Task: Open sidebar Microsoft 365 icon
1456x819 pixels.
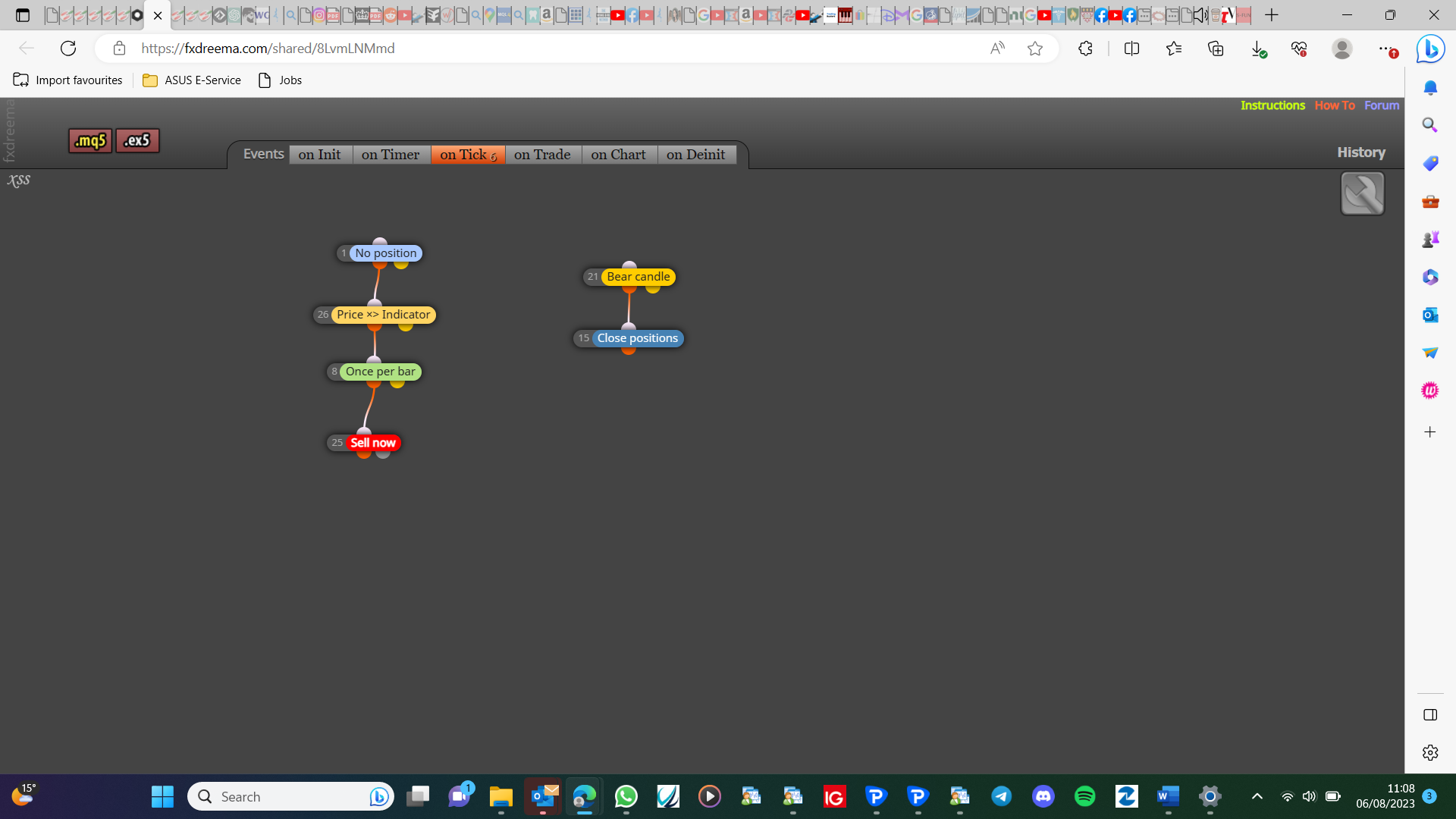Action: [1430, 277]
